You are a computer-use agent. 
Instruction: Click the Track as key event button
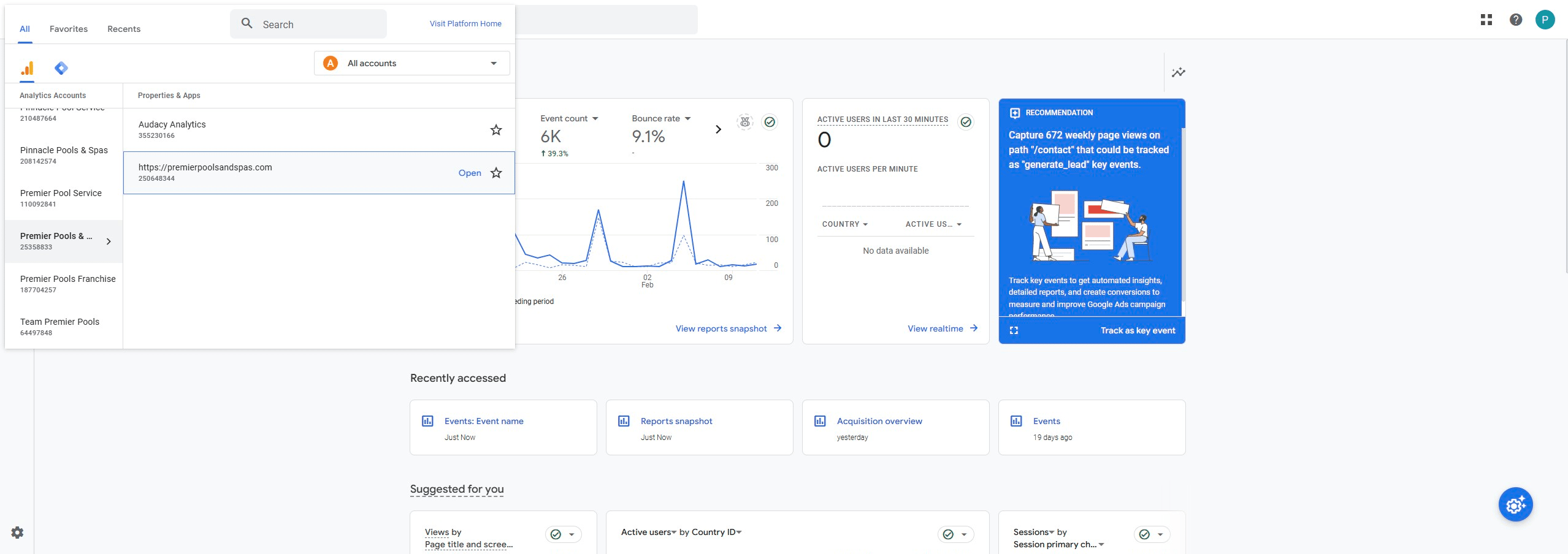coord(1138,330)
